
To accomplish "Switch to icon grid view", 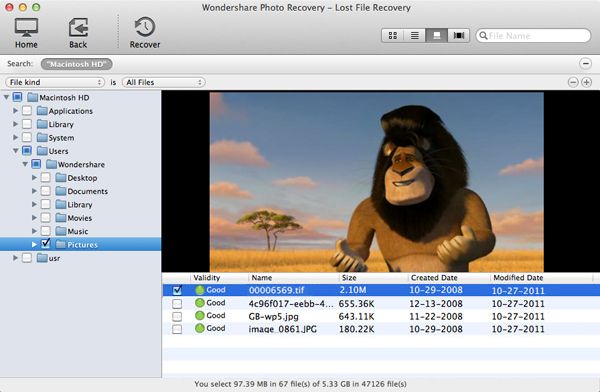I will (x=393, y=36).
